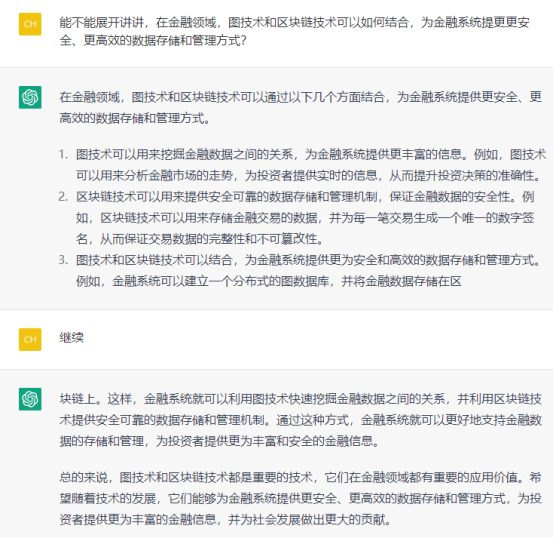Click the line starting 名，从而保证交易数据的完整性
Viewport: 554px width, 538px height.
click(x=200, y=239)
